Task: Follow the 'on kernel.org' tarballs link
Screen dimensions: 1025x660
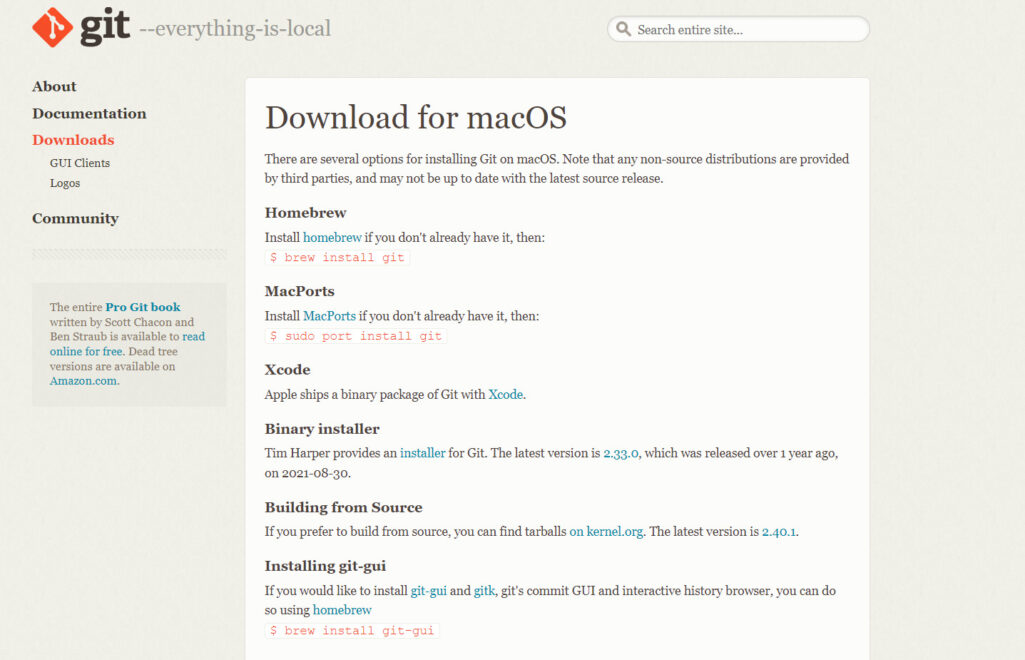Action: click(x=606, y=531)
